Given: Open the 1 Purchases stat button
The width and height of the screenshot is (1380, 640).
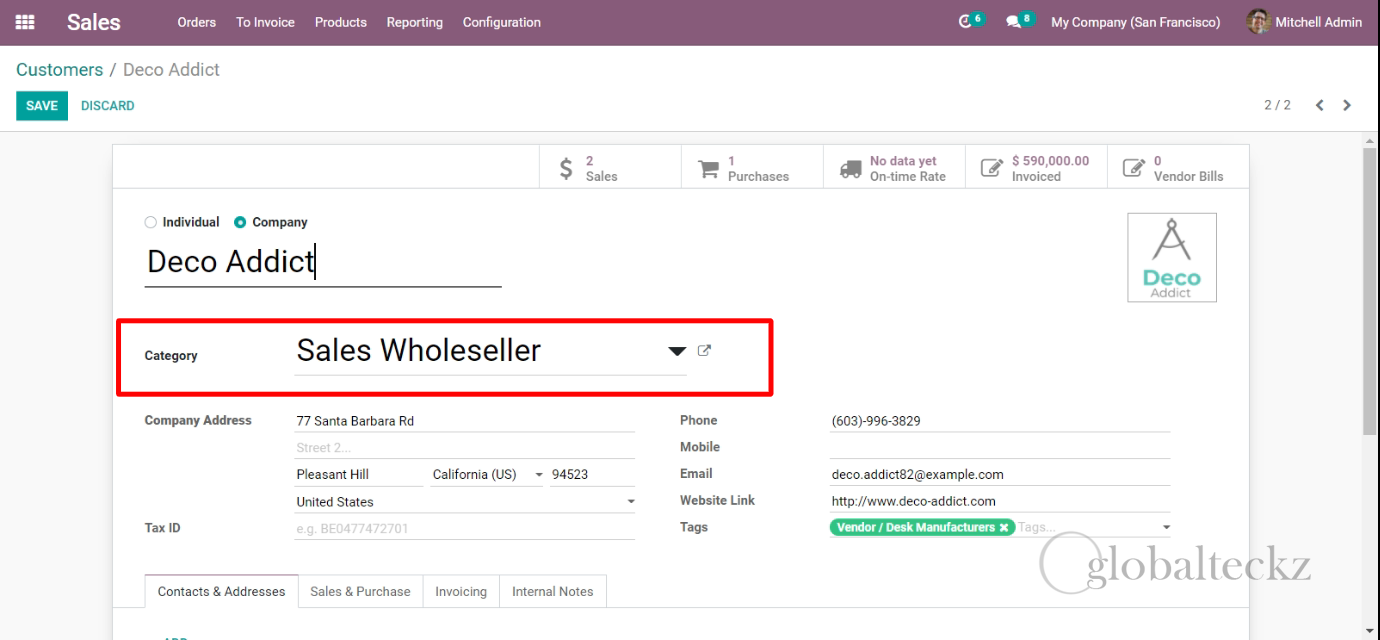Looking at the screenshot, I should (753, 168).
